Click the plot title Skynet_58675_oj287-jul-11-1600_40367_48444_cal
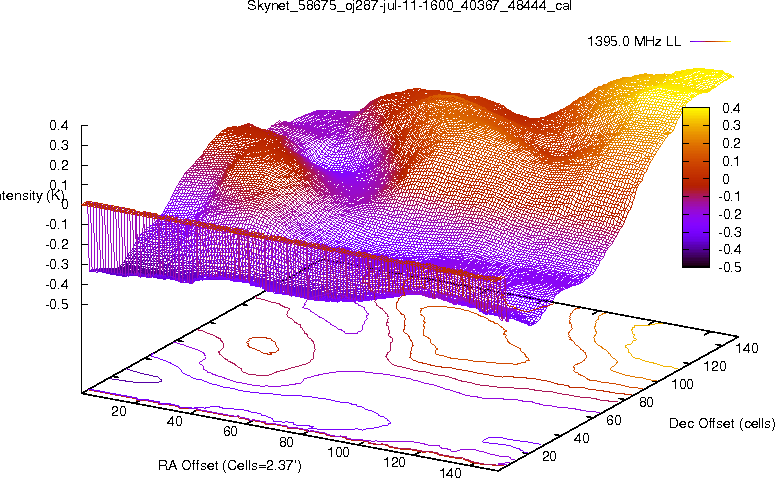775x478 pixels. tap(409, 6)
